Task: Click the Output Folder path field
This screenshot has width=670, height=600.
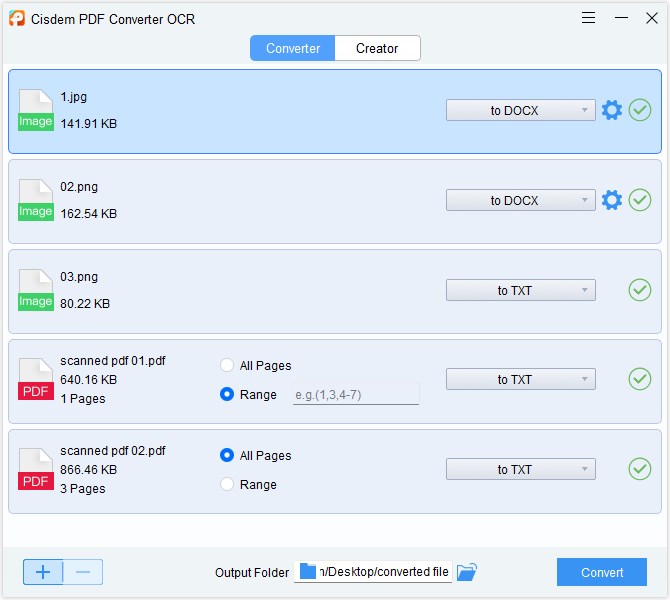Action: tap(373, 571)
